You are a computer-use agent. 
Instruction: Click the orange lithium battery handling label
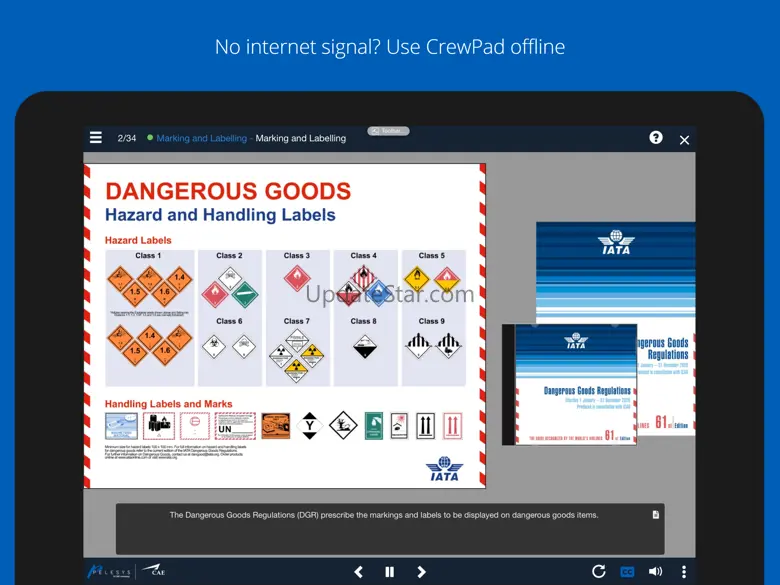[276, 426]
